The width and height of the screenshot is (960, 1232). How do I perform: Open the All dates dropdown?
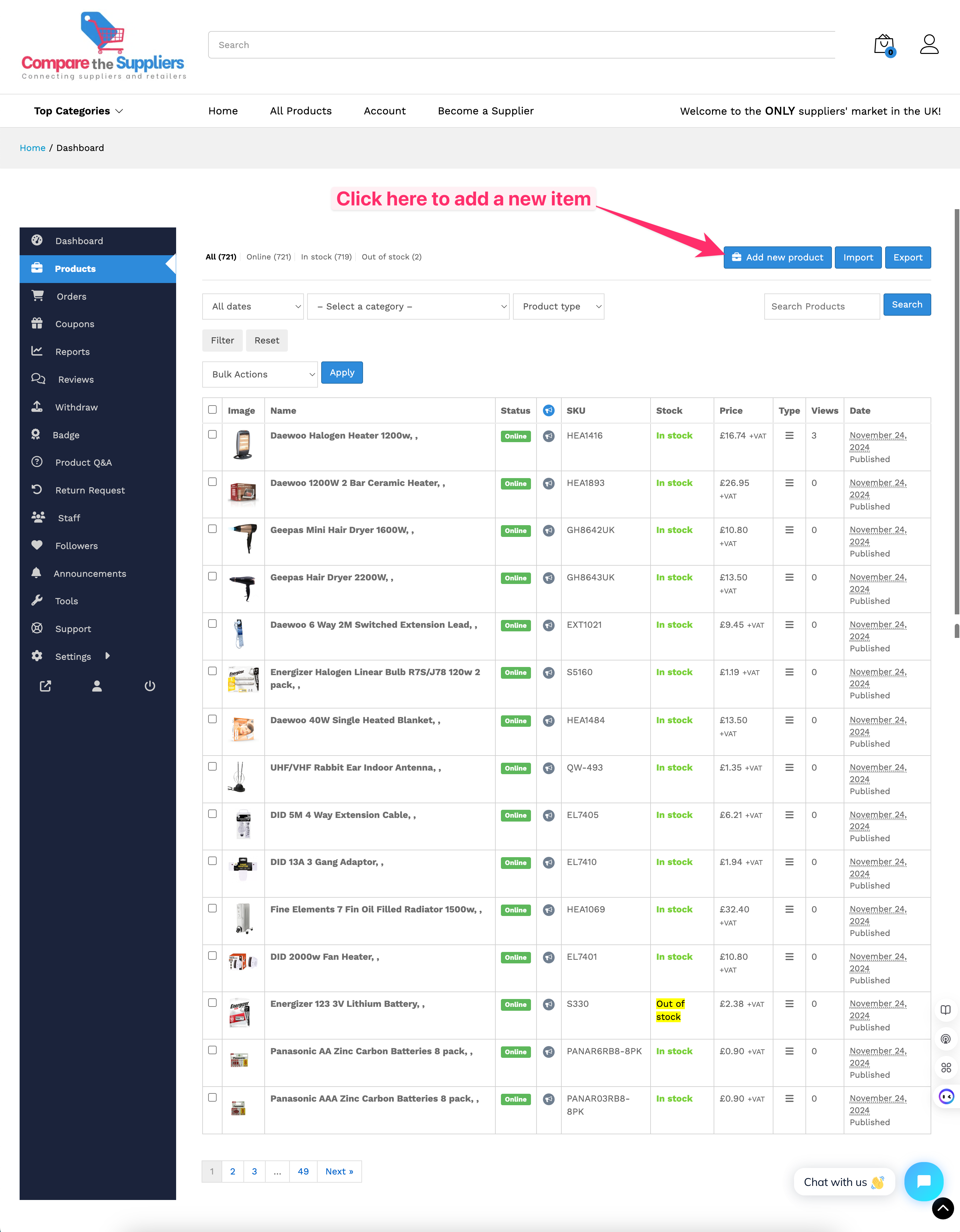(x=253, y=306)
